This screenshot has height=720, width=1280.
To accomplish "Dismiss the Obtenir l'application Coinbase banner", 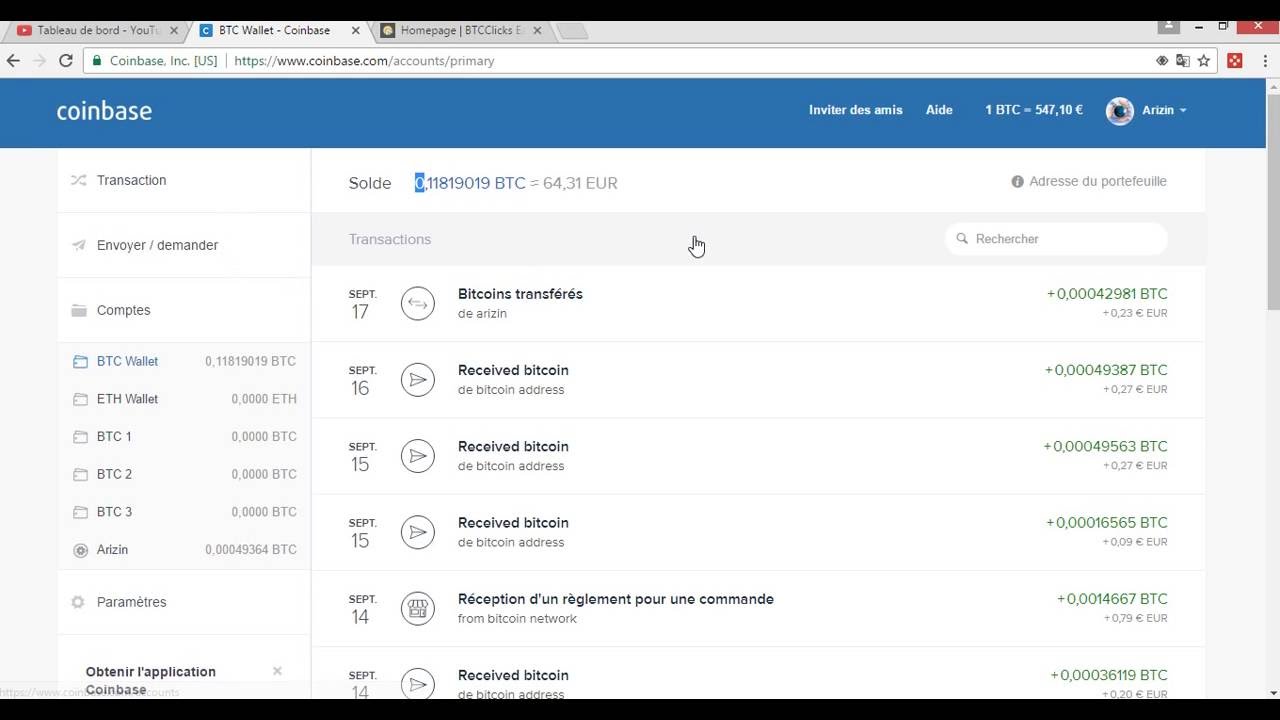I will 277,671.
